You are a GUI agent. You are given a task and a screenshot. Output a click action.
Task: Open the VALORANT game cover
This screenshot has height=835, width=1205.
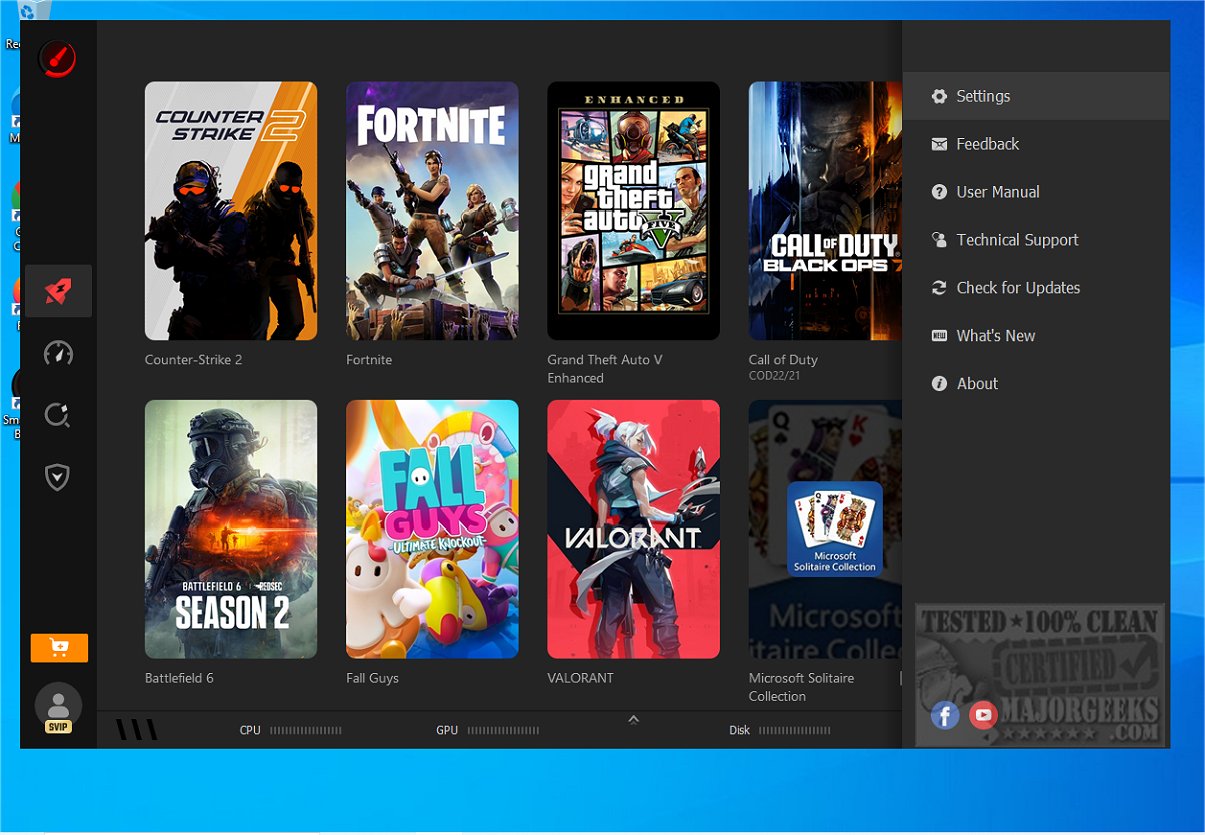click(x=633, y=529)
